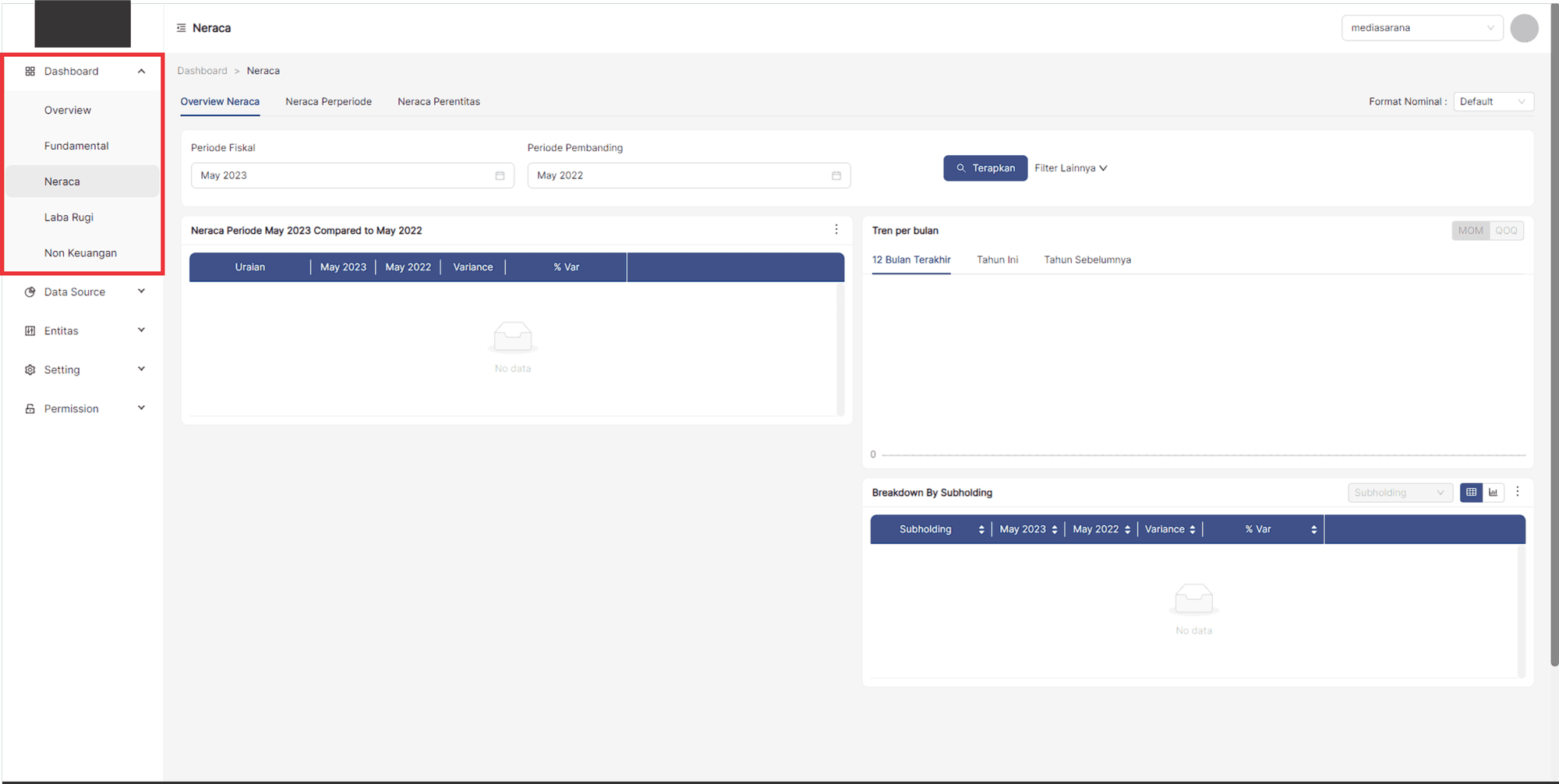Open the Format Nominal dropdown
1559x784 pixels.
(1493, 101)
